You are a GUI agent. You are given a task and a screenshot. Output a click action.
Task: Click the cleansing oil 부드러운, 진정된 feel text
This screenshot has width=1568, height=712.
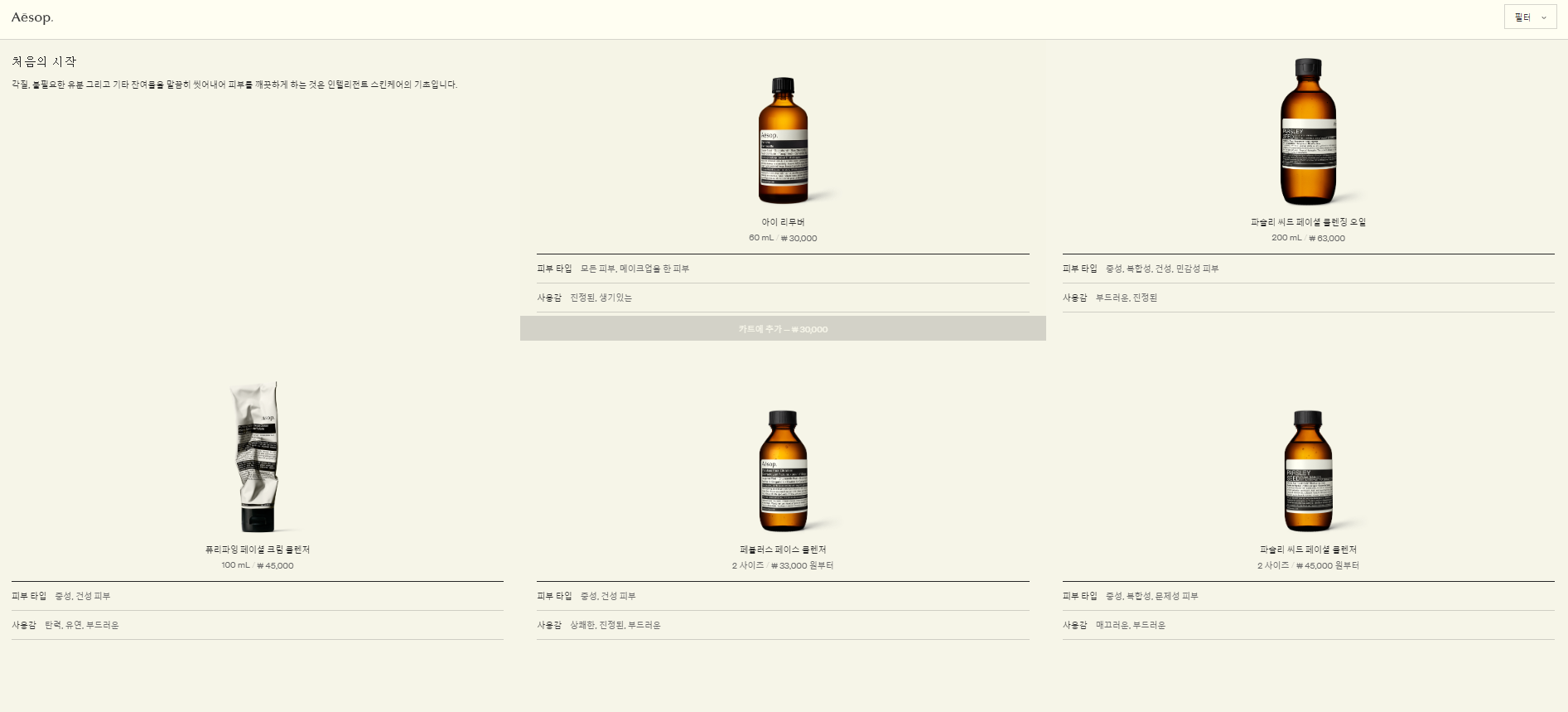[x=1127, y=298]
